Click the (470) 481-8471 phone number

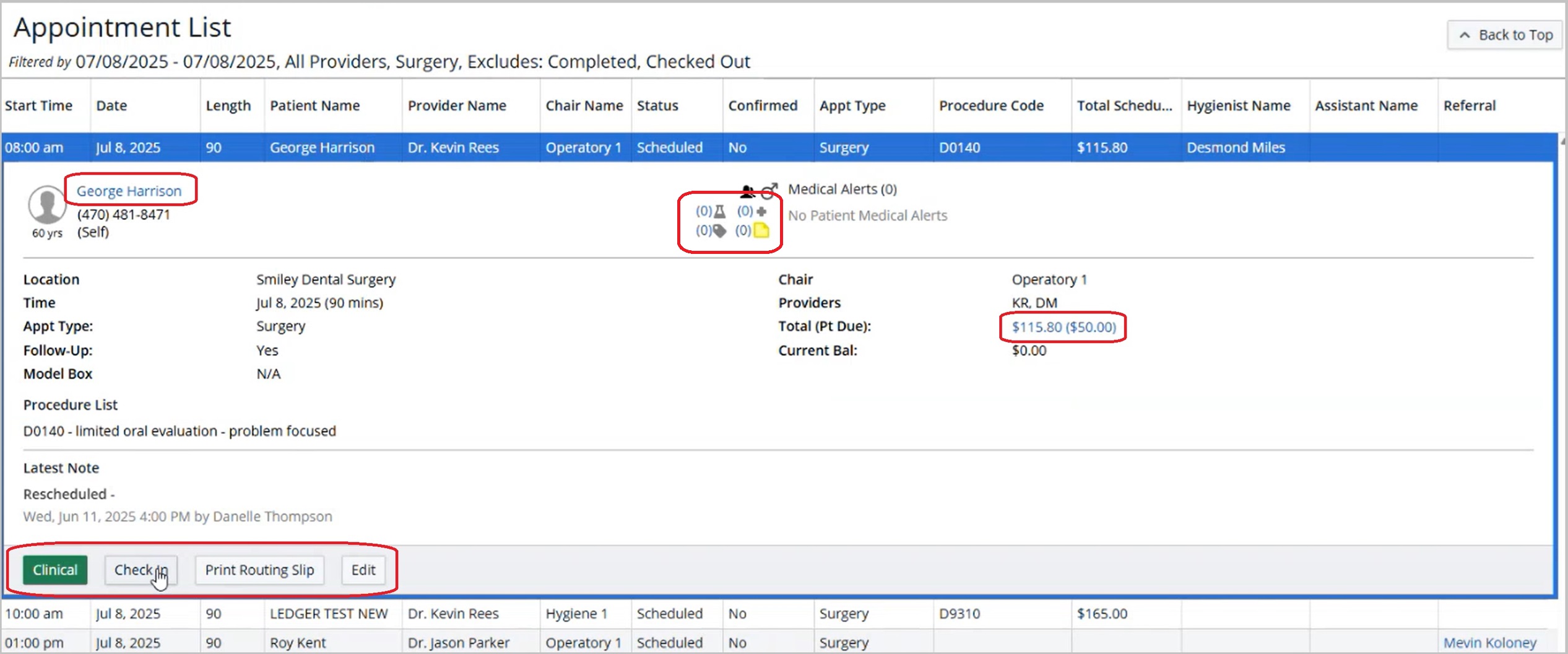coord(123,214)
